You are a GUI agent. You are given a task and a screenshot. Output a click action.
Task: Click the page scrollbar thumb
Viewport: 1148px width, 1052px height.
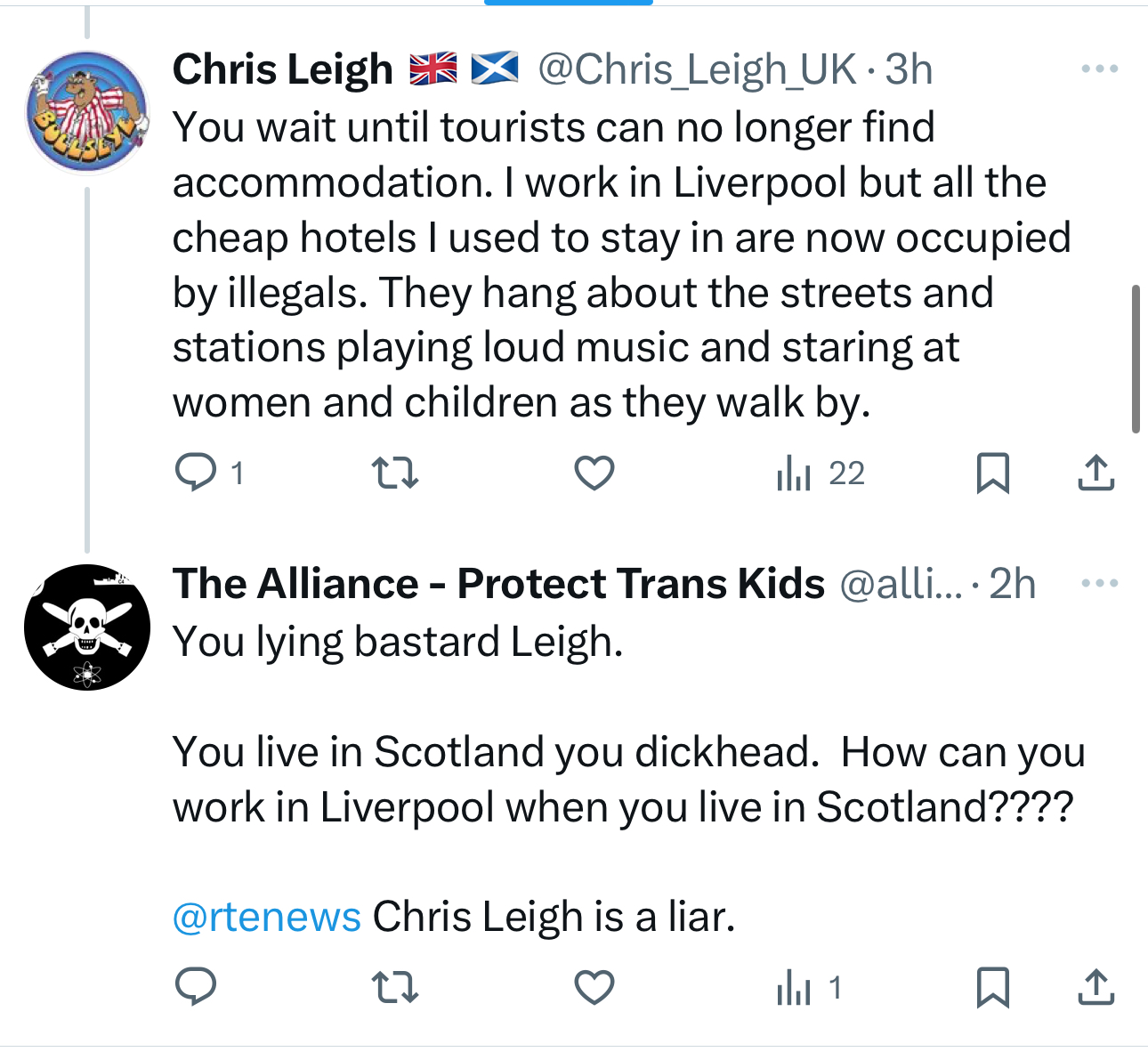pos(1136,359)
